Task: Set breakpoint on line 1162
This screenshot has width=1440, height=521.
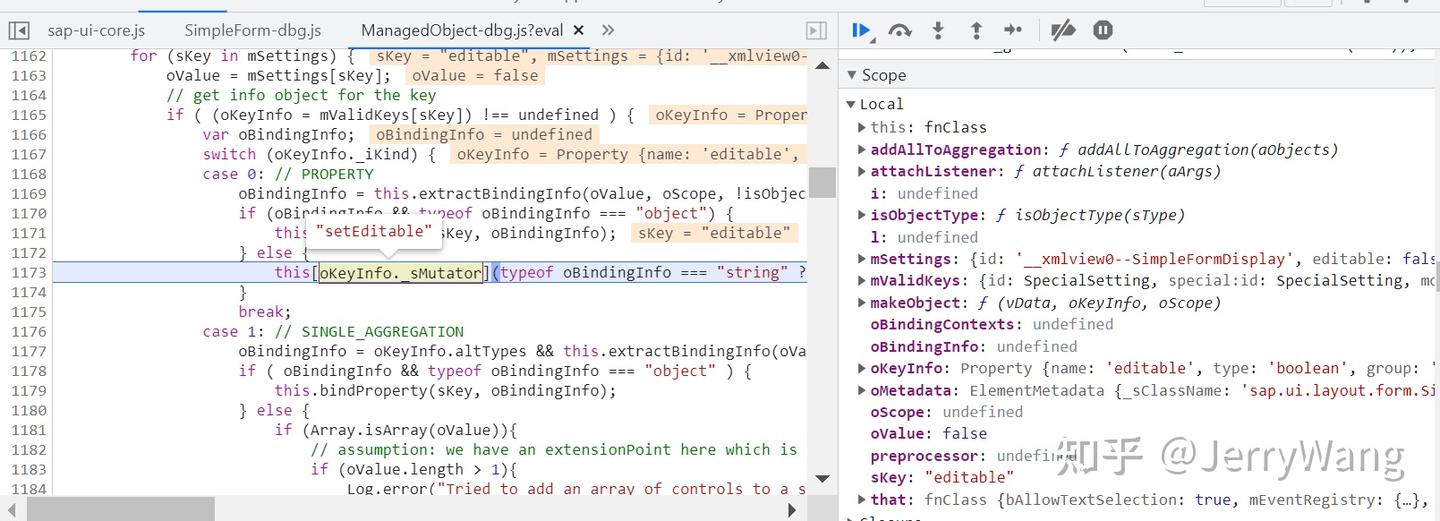Action: click(x=28, y=56)
